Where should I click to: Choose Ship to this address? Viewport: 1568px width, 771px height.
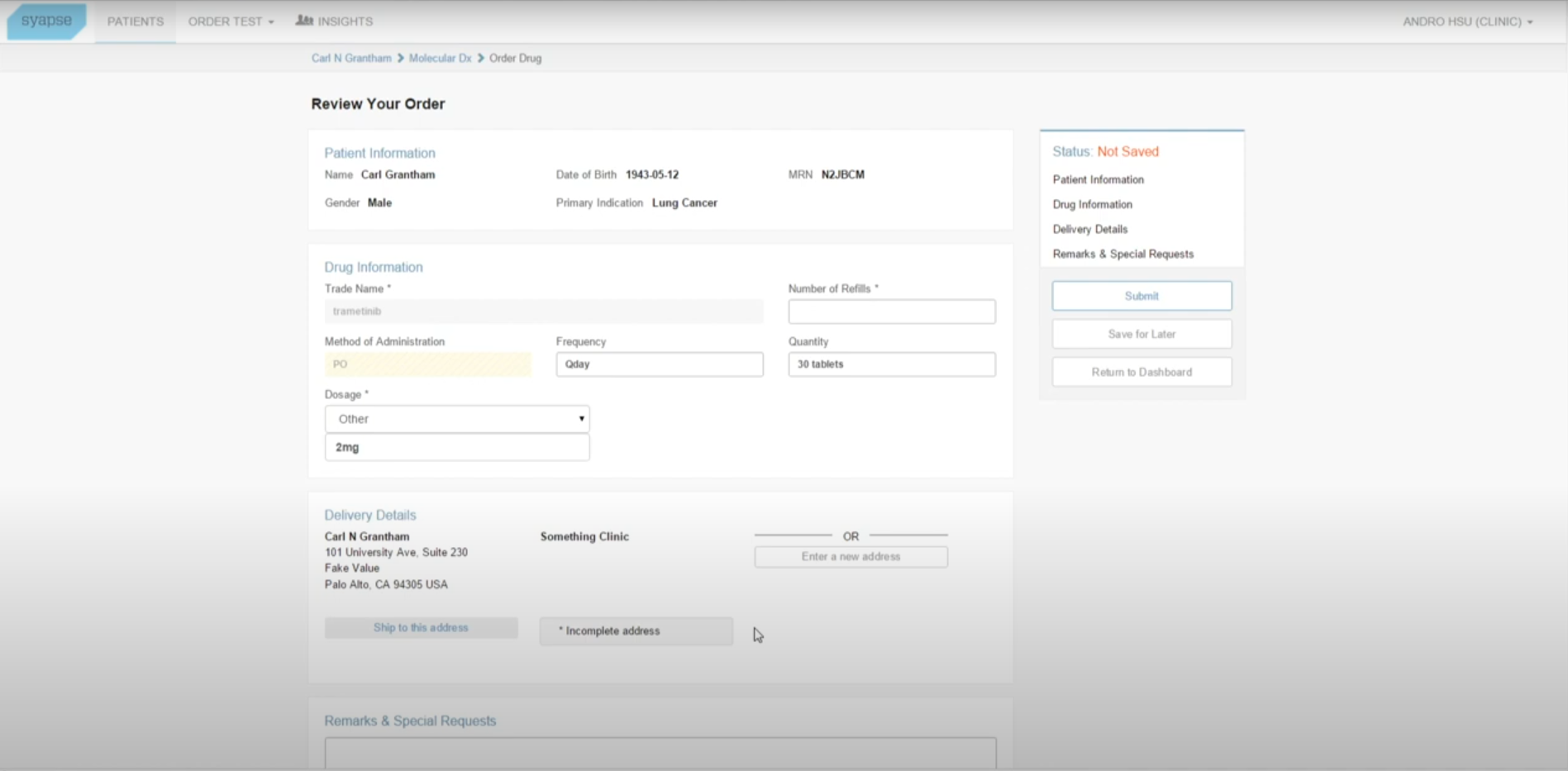pos(421,628)
